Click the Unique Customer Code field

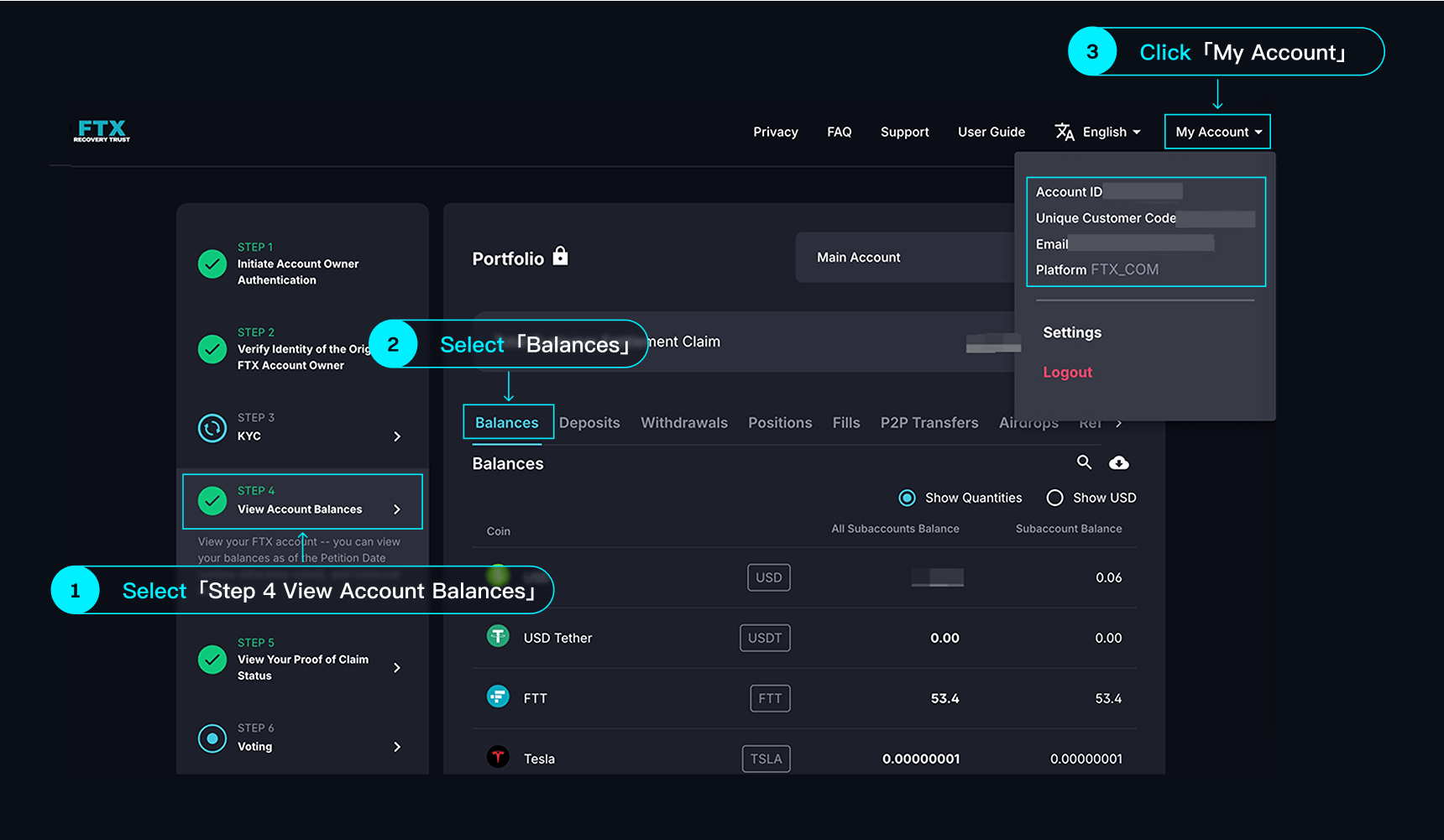1145,218
